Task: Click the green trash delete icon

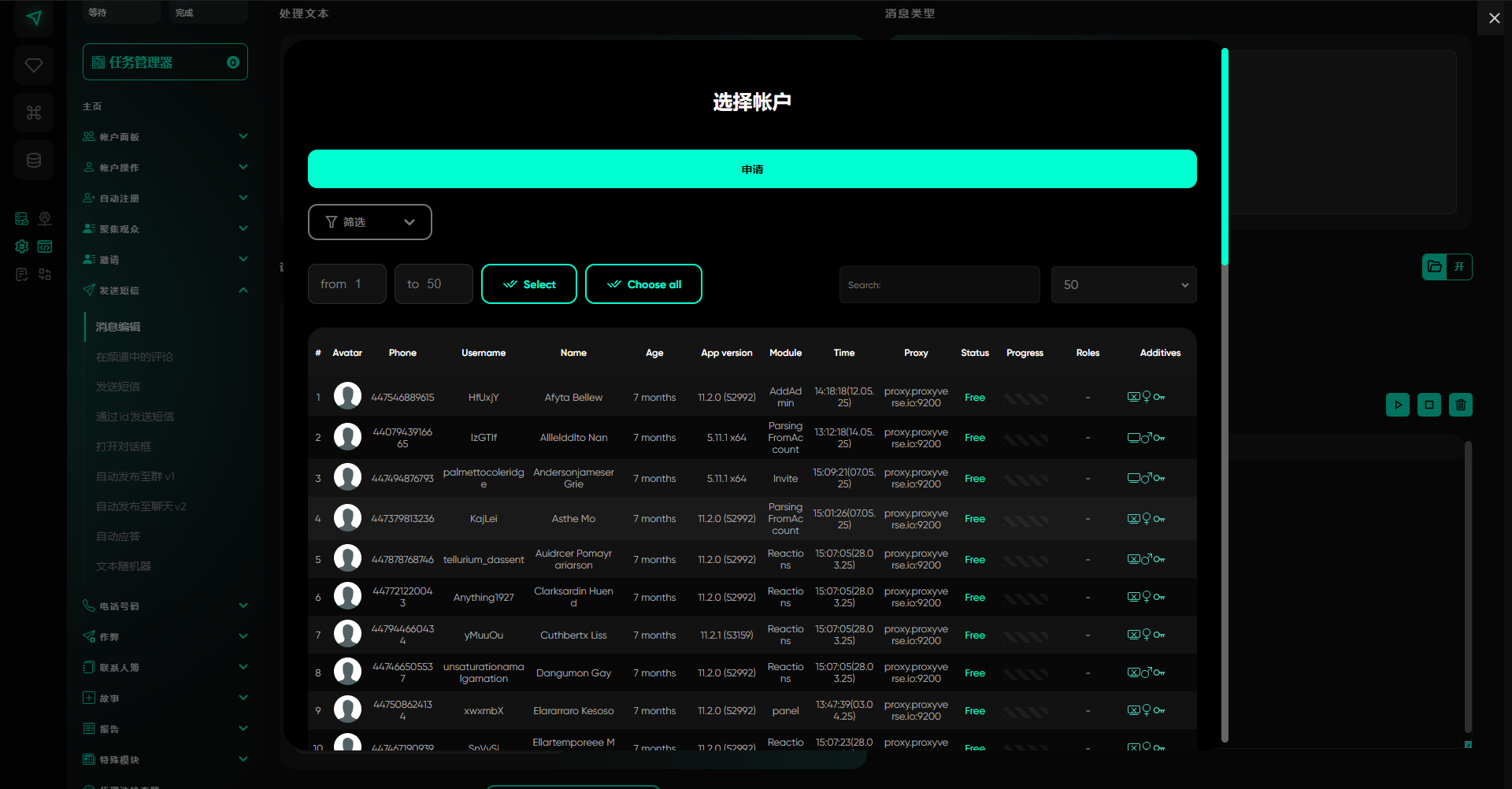Action: click(1461, 405)
